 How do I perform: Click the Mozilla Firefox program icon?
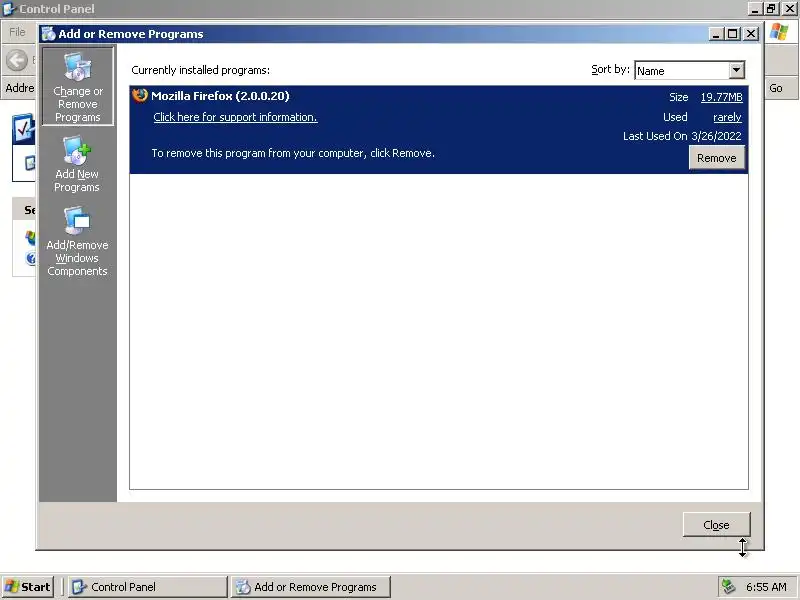tap(140, 95)
